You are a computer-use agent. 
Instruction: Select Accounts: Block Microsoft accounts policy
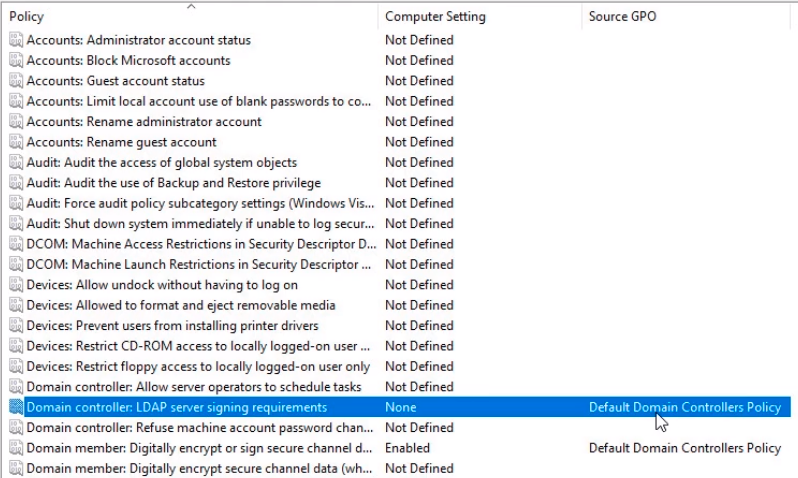(128, 61)
